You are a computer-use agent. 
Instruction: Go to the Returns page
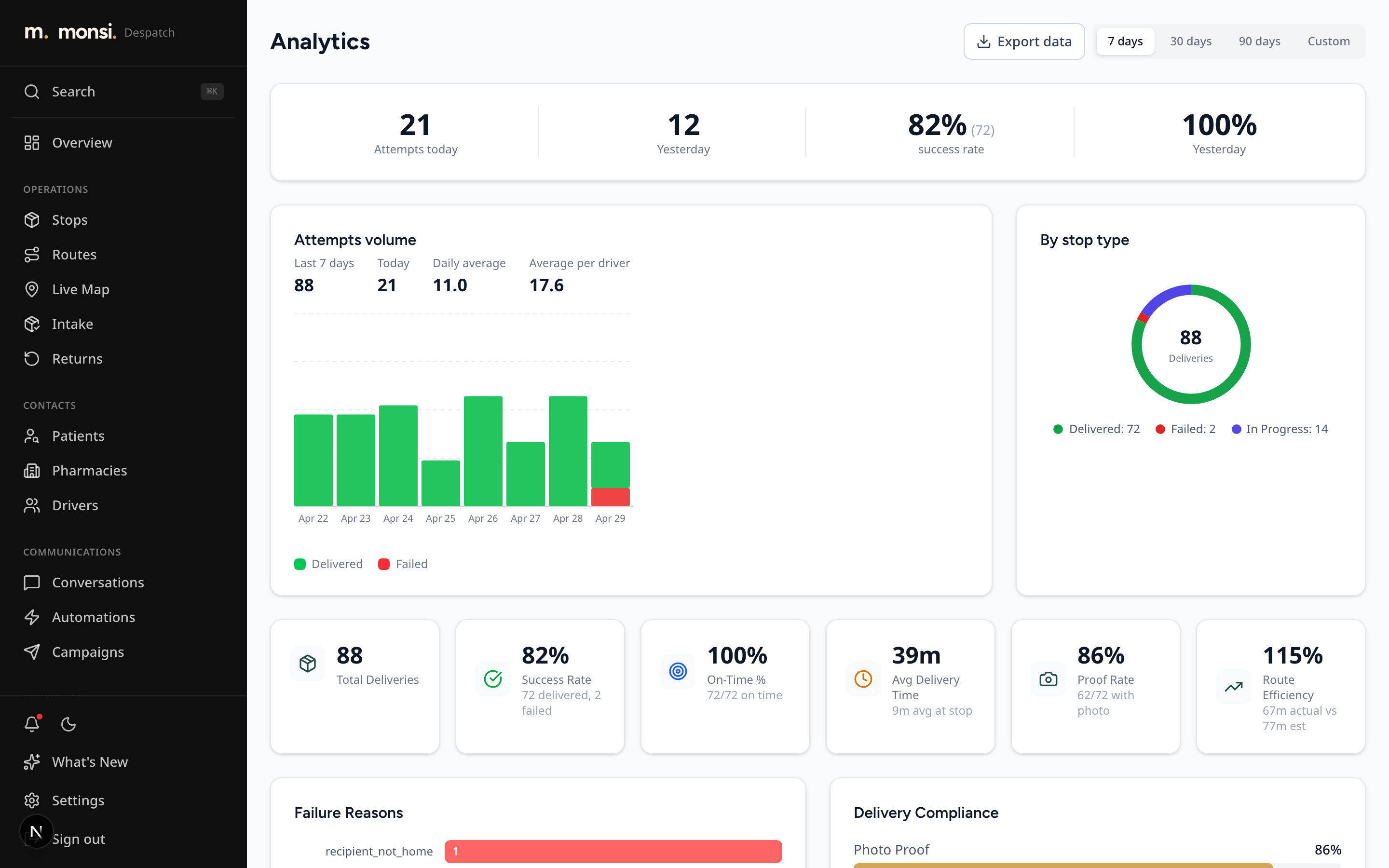pos(123,359)
